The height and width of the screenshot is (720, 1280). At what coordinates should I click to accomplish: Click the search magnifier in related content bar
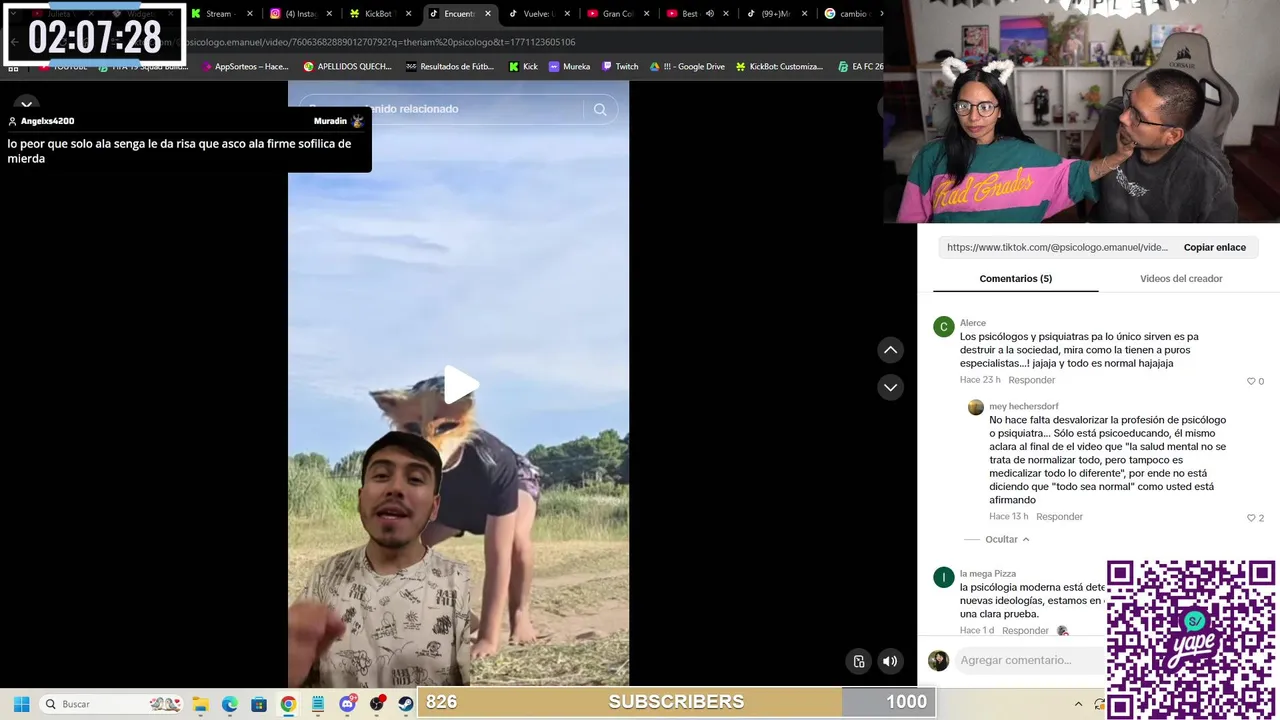pos(600,109)
